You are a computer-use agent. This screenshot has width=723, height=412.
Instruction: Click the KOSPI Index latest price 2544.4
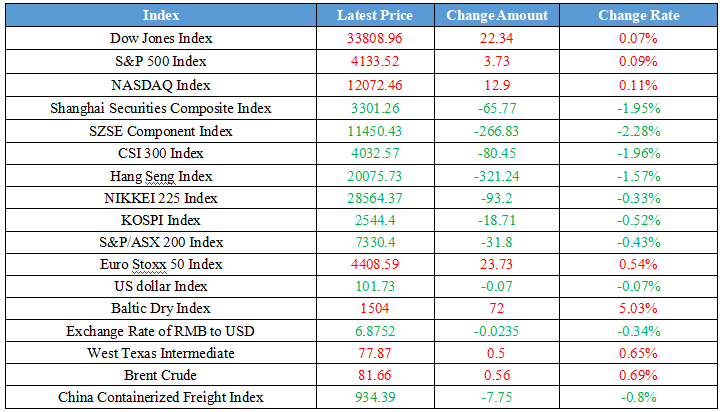tap(375, 220)
